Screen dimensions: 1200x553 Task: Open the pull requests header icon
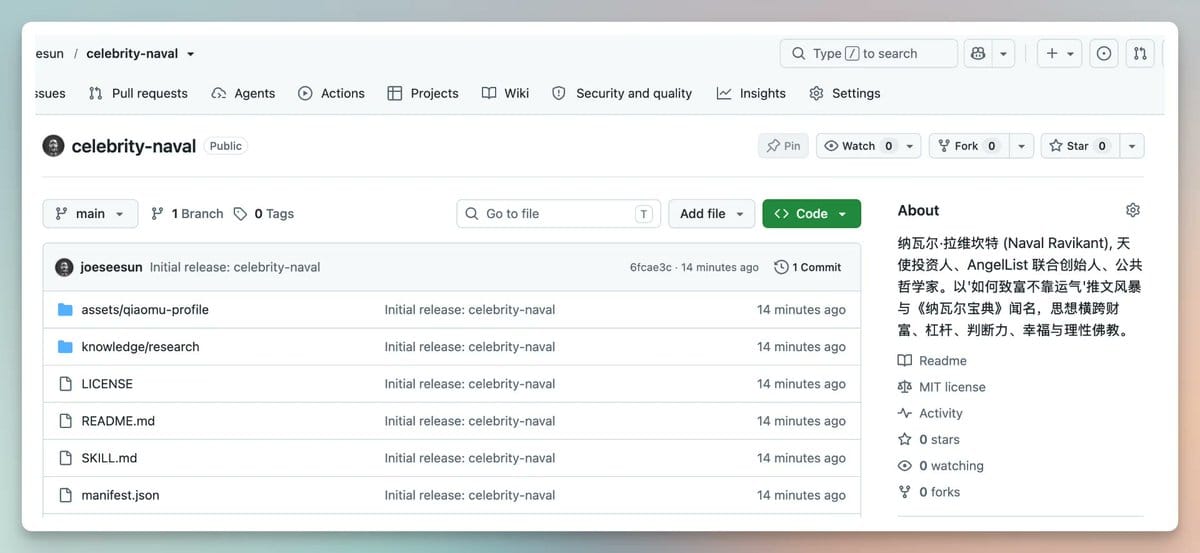coord(1140,54)
